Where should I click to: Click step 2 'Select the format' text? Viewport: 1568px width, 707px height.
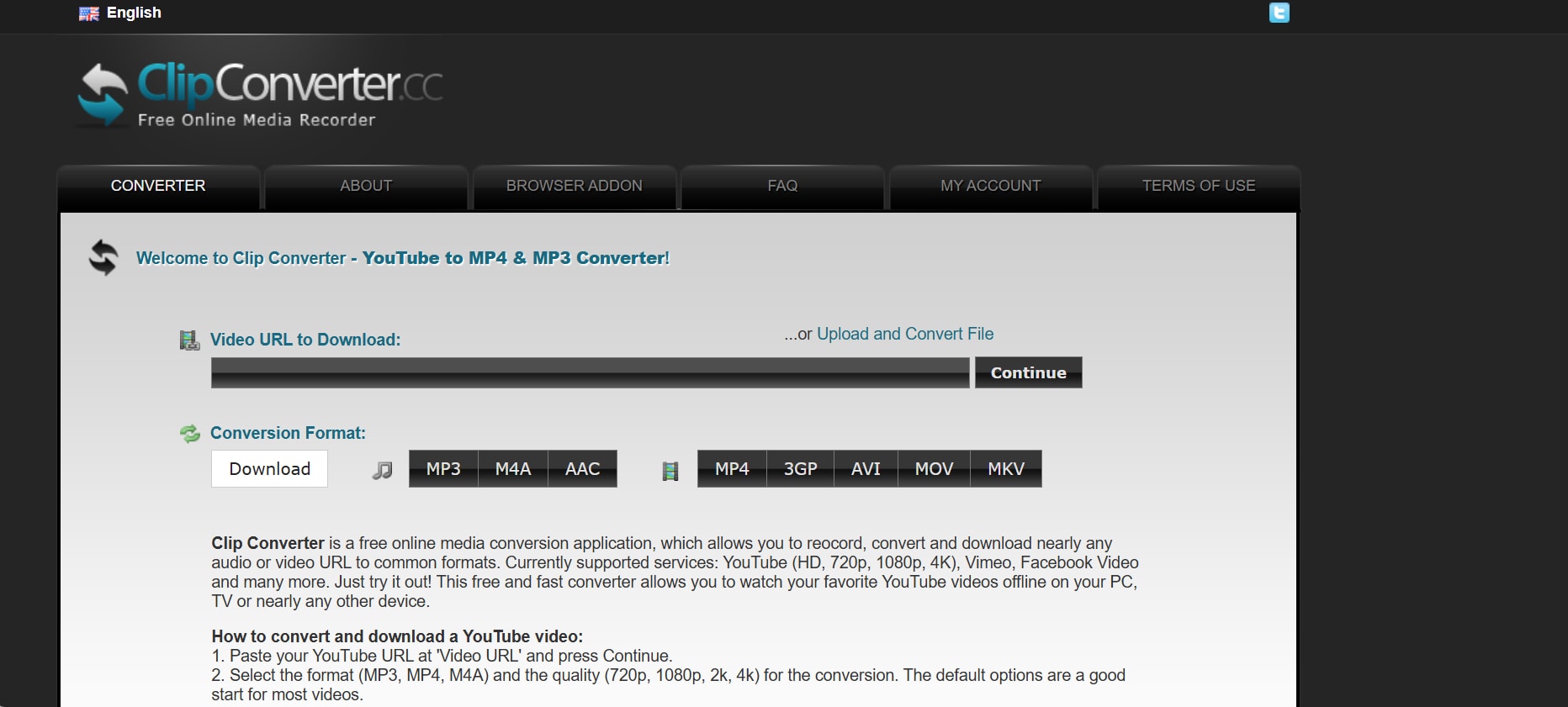(668, 684)
